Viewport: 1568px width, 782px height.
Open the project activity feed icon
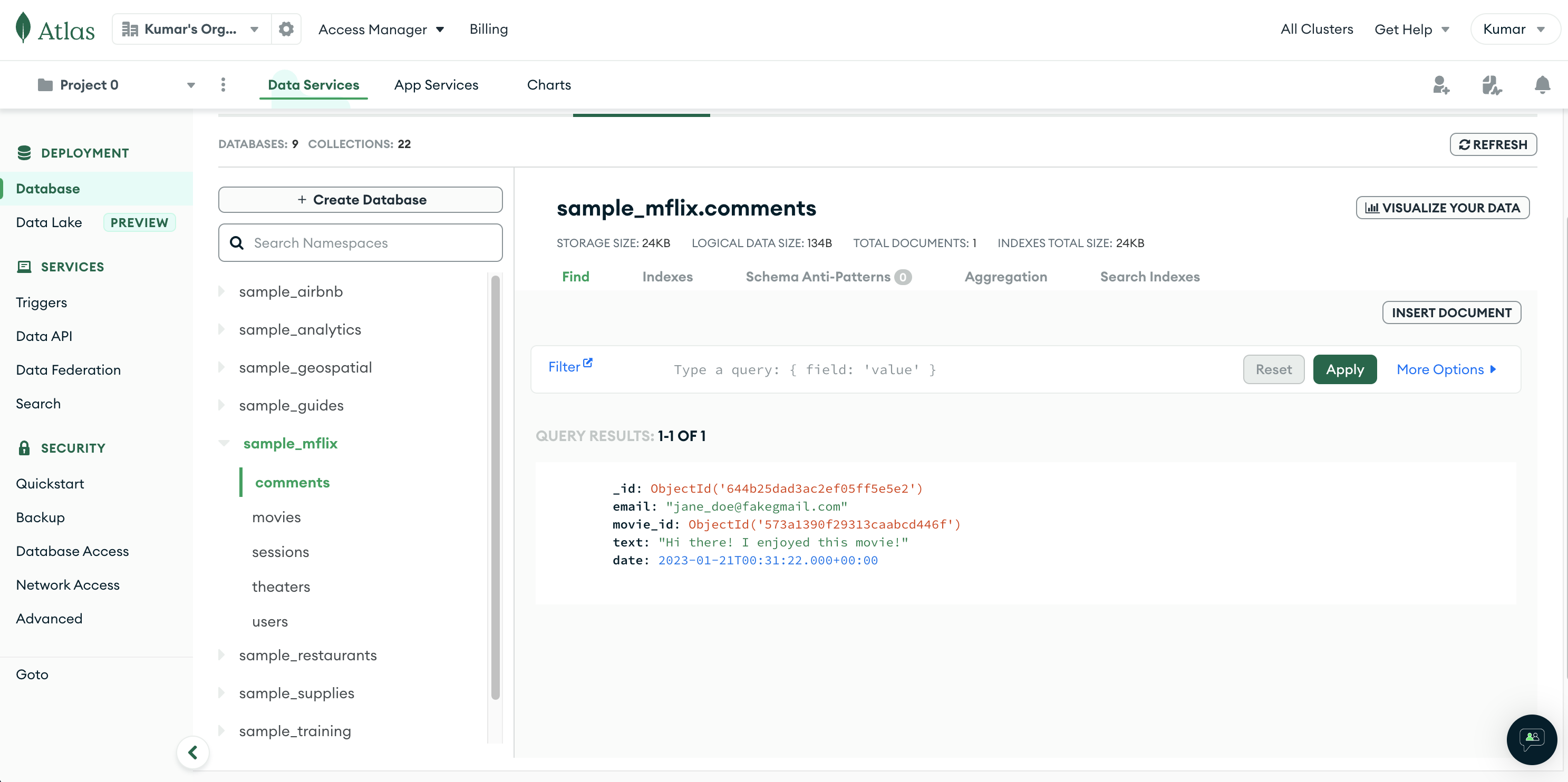pos(1492,85)
